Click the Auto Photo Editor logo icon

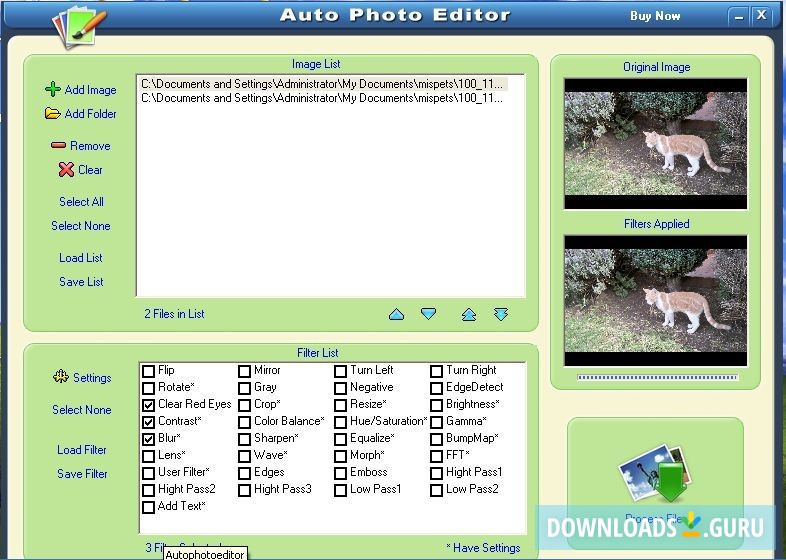click(x=79, y=27)
